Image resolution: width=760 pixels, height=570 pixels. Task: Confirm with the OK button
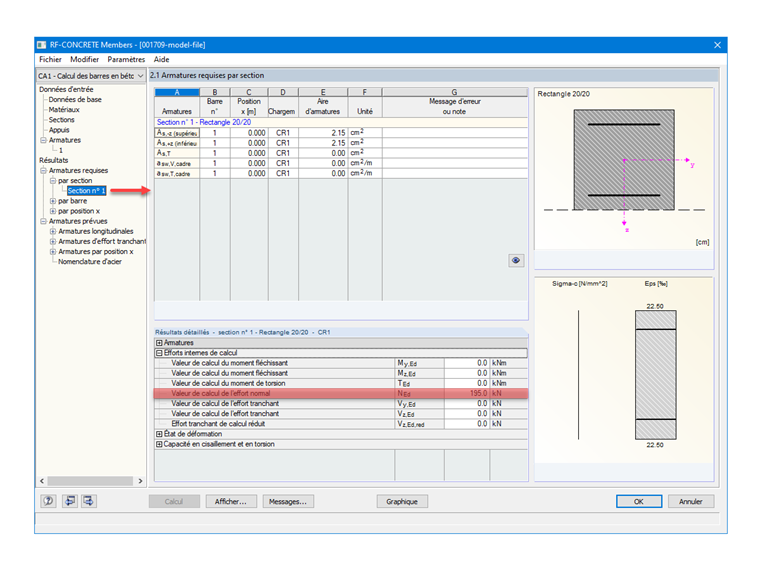pos(639,502)
